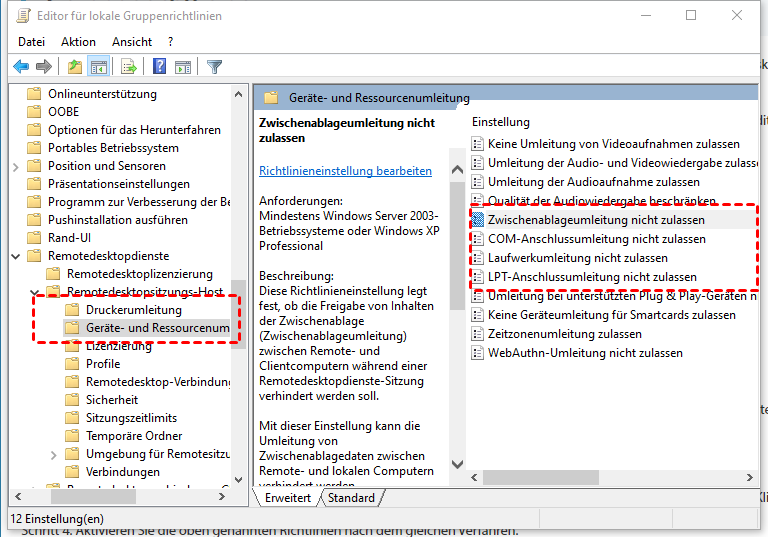Select Pushinstallation ausführen folder
This screenshot has width=768, height=537.
[118, 220]
